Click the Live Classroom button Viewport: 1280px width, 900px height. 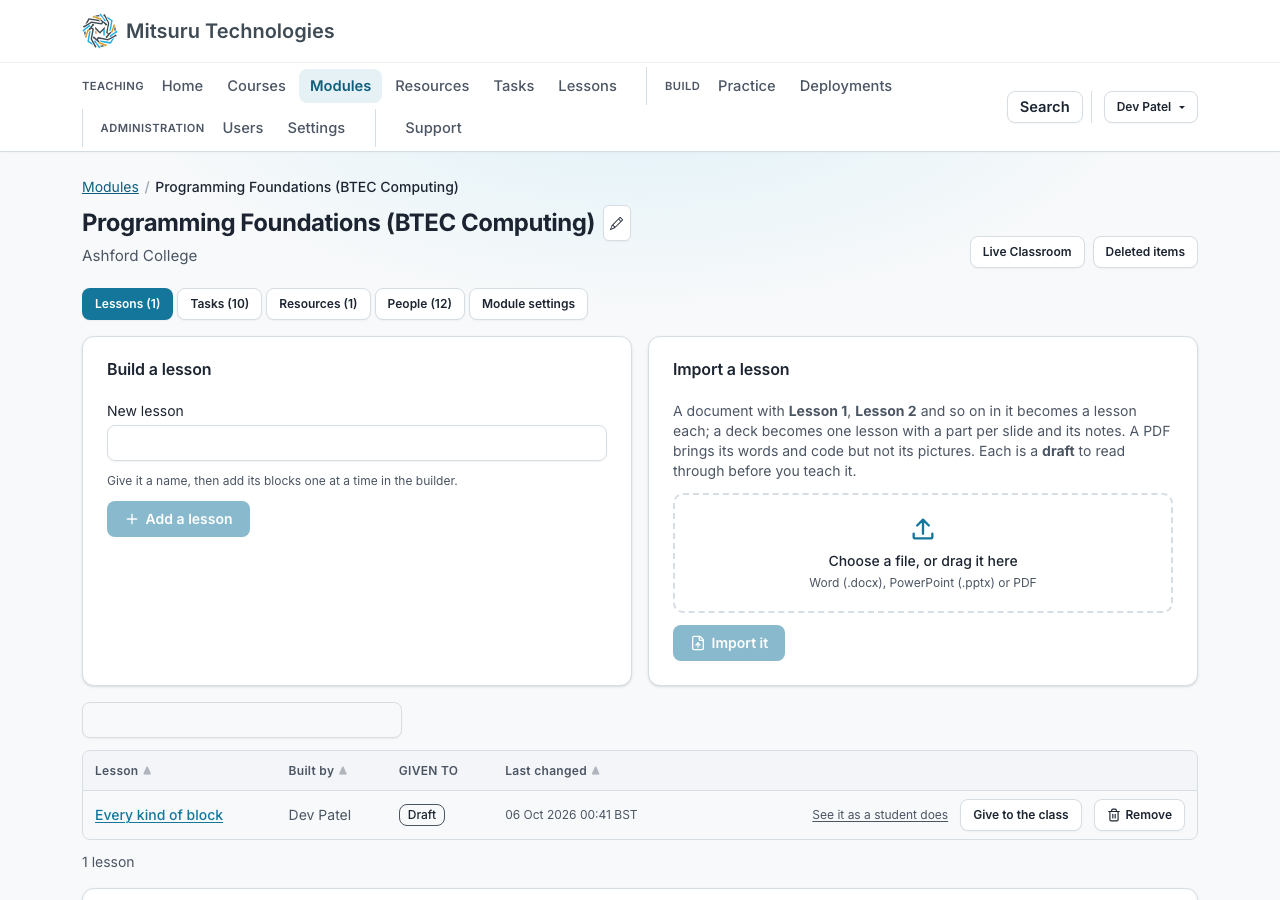click(x=1027, y=252)
